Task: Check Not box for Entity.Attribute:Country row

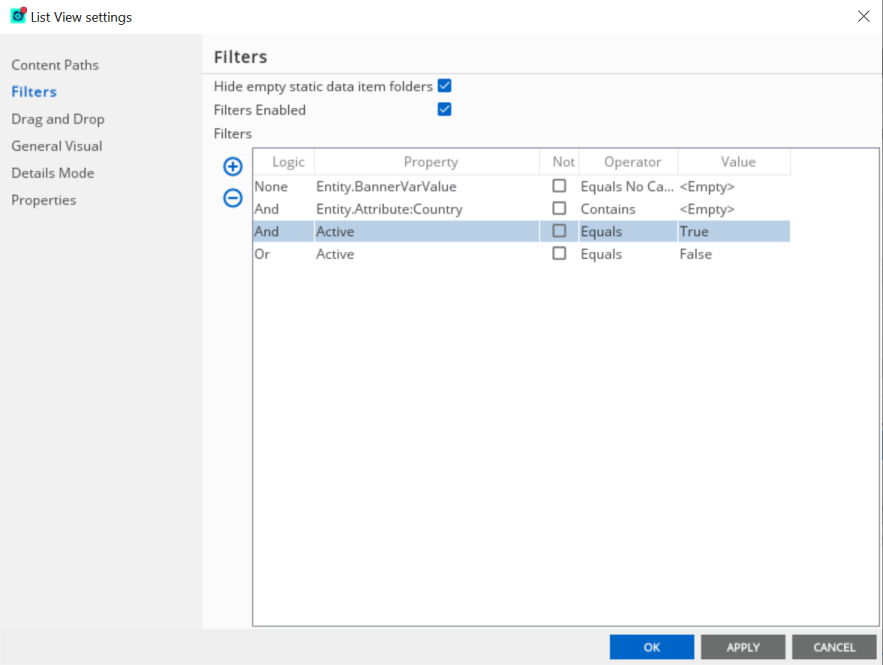Action: 559,208
